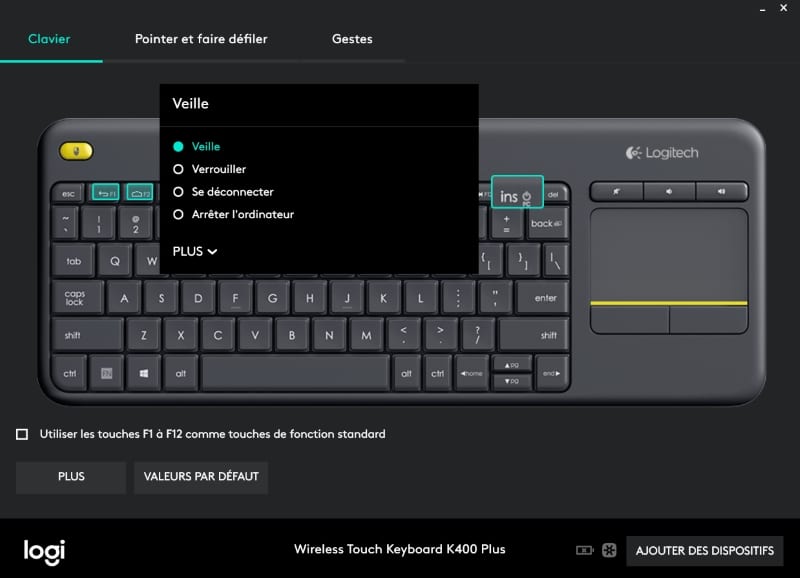Click the Veille popup title
The width and height of the screenshot is (800, 578).
point(190,104)
